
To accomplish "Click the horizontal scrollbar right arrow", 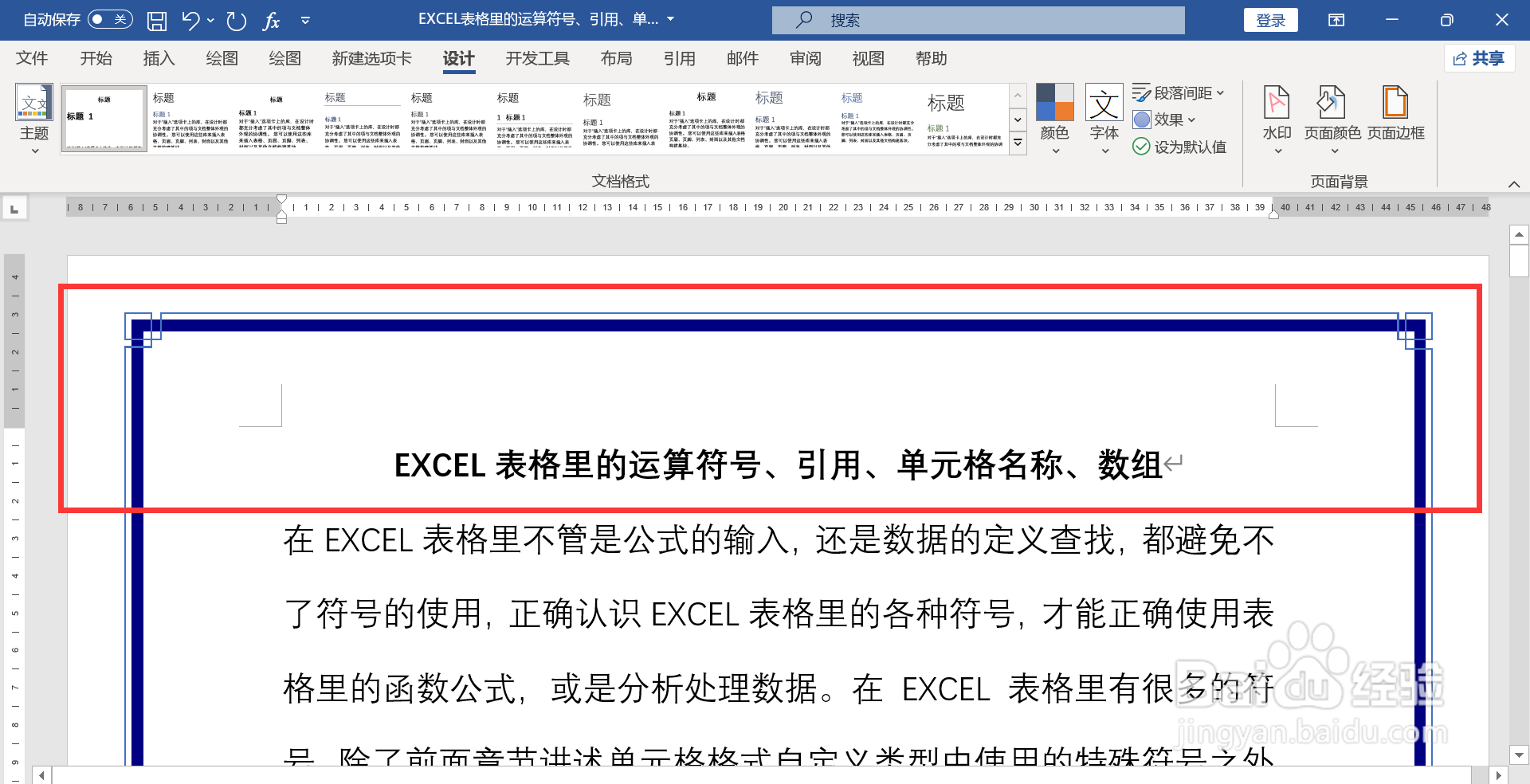I will (x=1498, y=775).
